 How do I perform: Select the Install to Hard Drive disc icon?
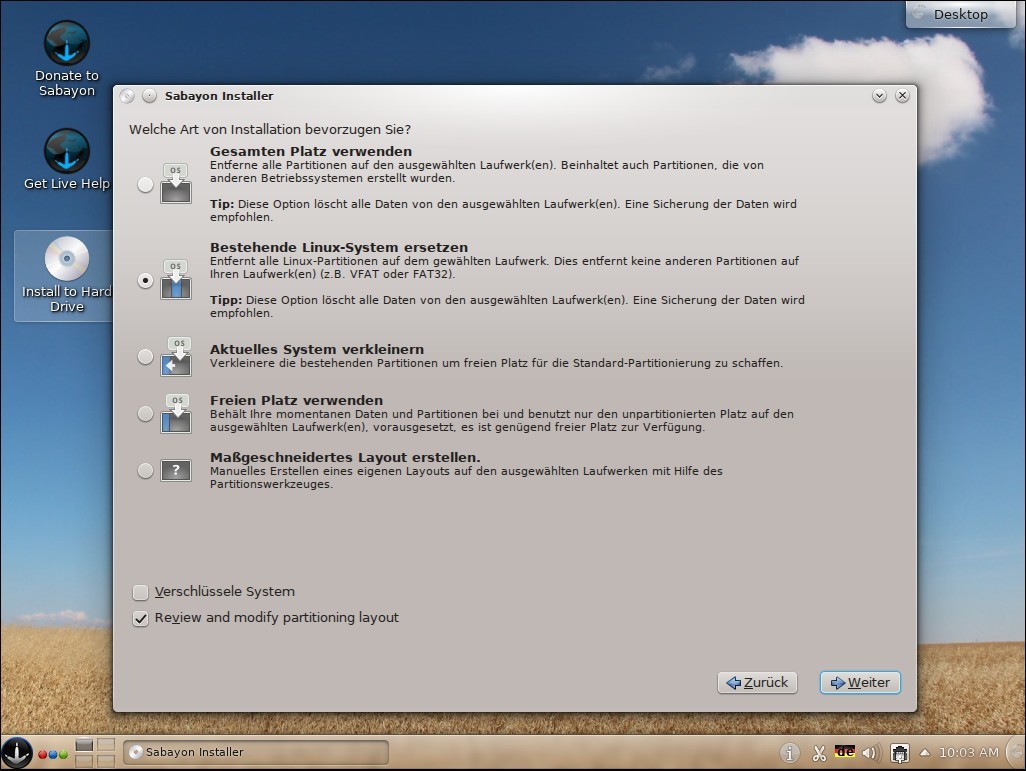[x=67, y=259]
